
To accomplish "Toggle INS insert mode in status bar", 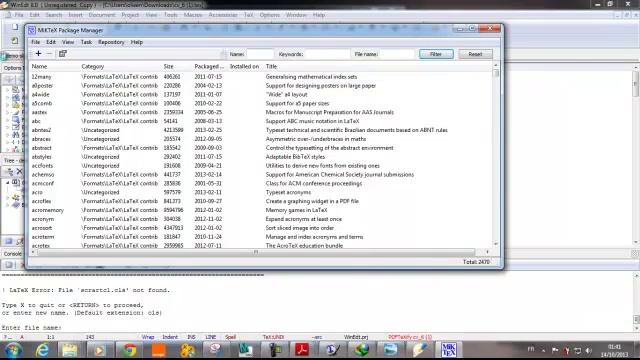I will (x=191, y=337).
